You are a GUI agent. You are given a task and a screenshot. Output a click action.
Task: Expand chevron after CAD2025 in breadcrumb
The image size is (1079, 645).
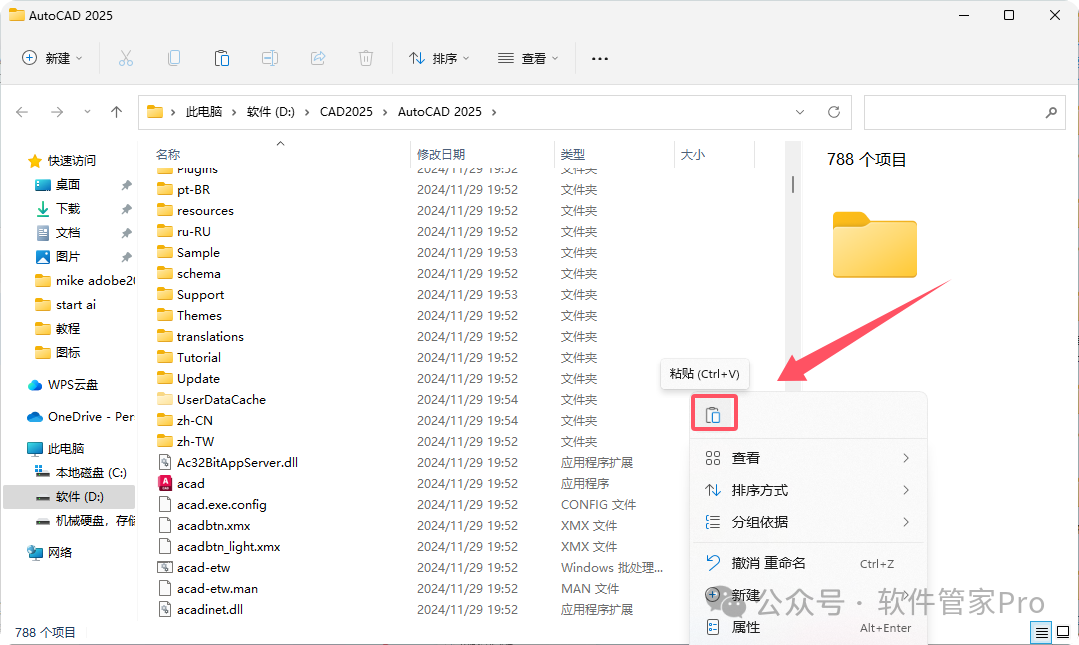(385, 112)
